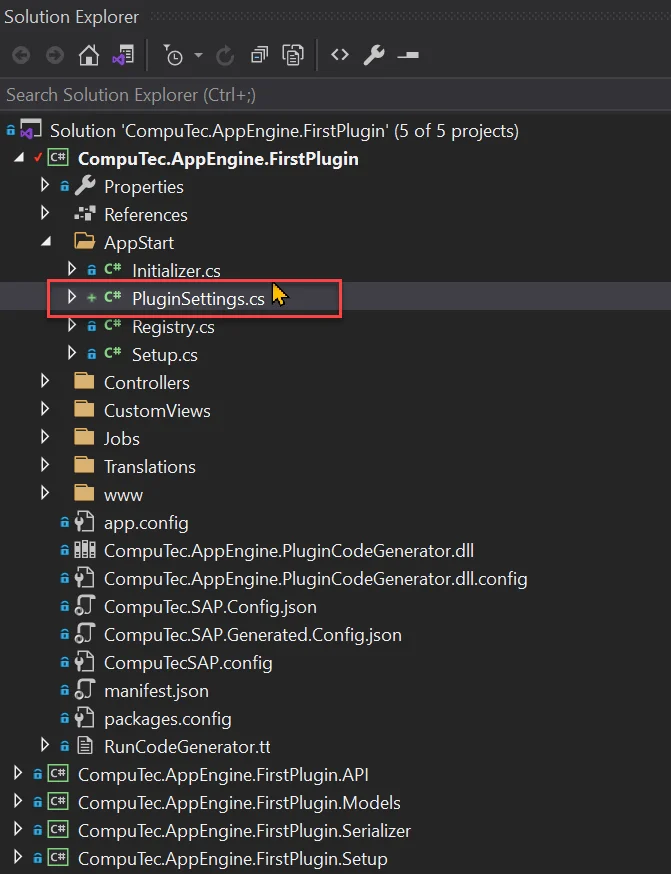Expand the RunCodeGenerator.tt item

(45, 746)
